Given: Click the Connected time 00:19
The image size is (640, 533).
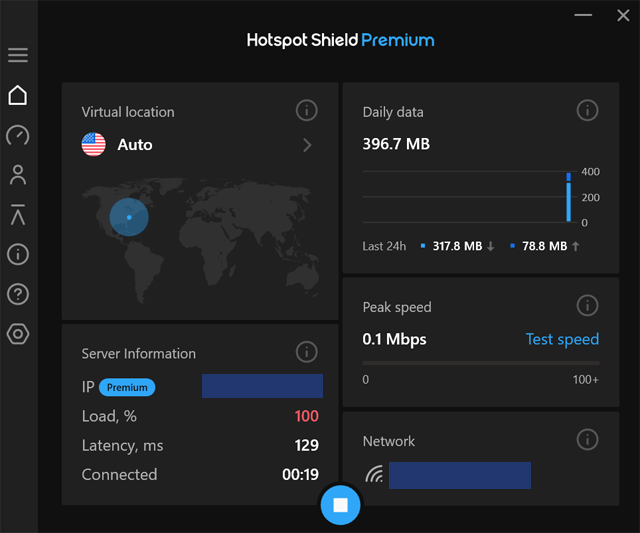Looking at the screenshot, I should (300, 474).
